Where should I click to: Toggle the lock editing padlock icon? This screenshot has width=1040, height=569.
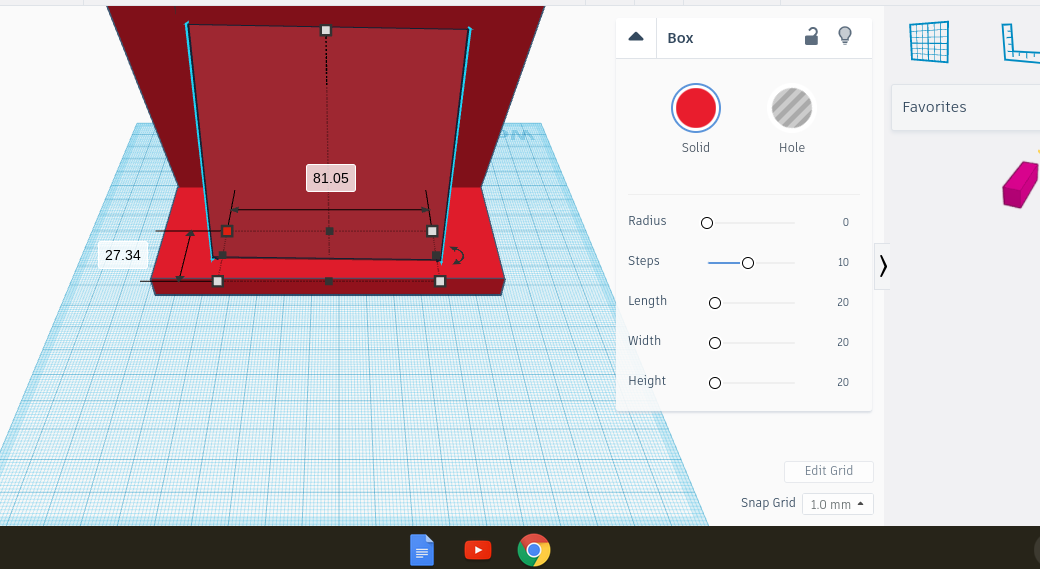click(811, 36)
